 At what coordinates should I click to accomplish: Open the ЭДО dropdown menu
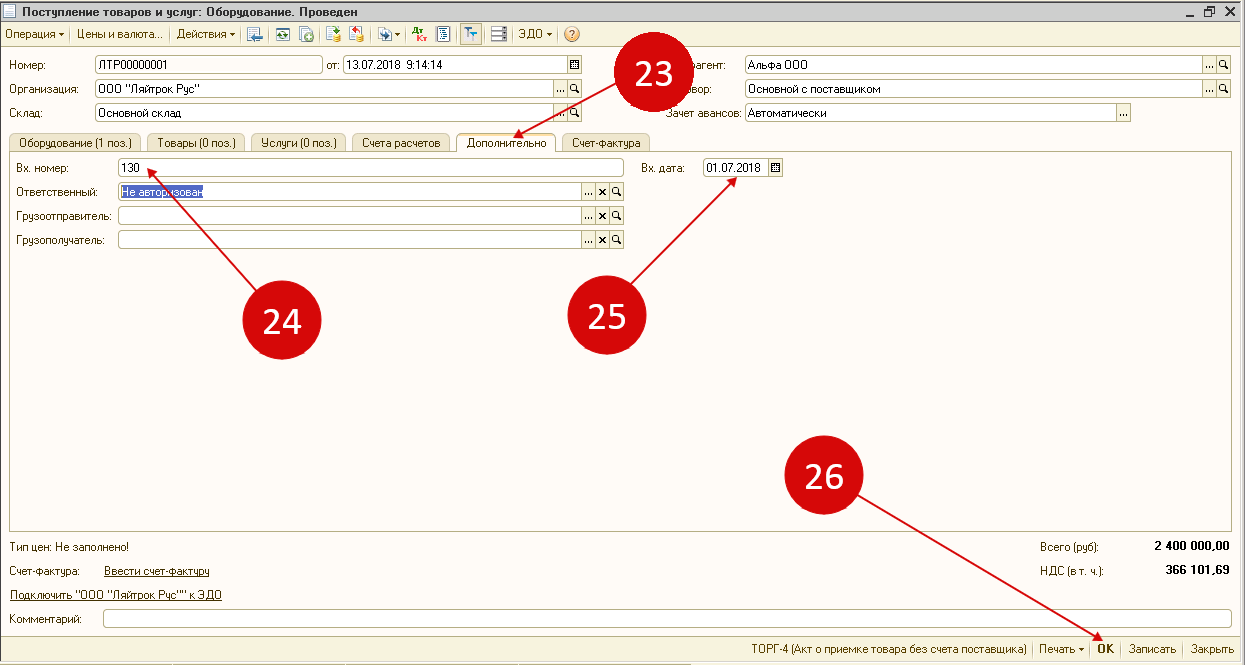click(534, 34)
